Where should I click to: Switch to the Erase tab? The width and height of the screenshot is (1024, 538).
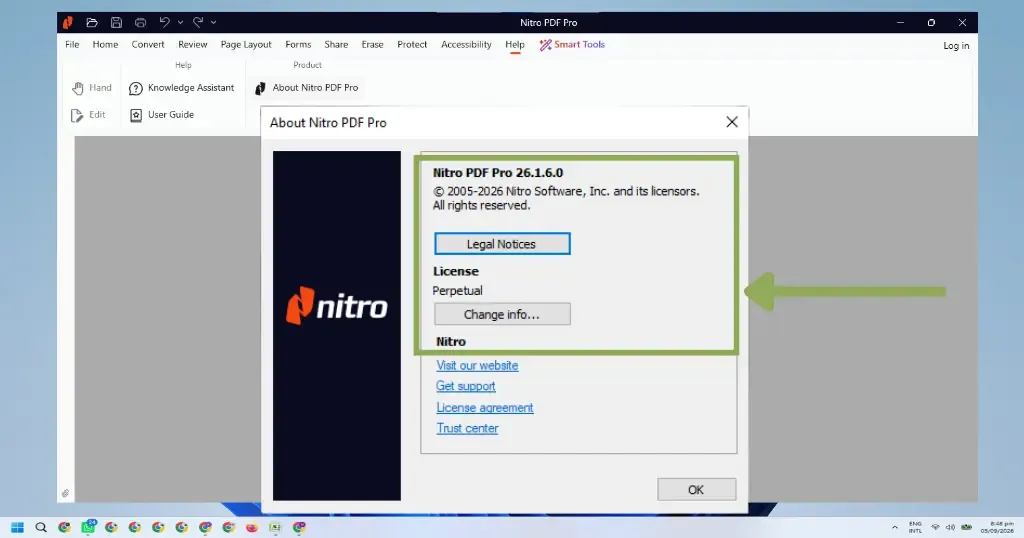click(372, 44)
